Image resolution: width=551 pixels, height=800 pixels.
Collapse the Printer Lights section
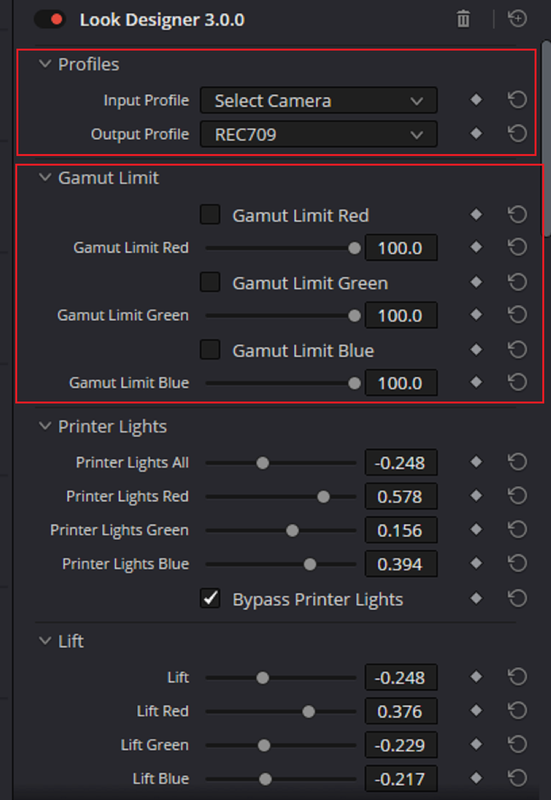coord(45,426)
